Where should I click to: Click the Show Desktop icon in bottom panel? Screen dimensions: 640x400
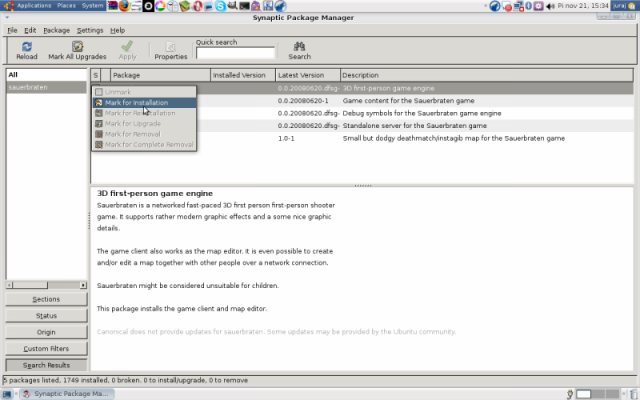(7, 394)
